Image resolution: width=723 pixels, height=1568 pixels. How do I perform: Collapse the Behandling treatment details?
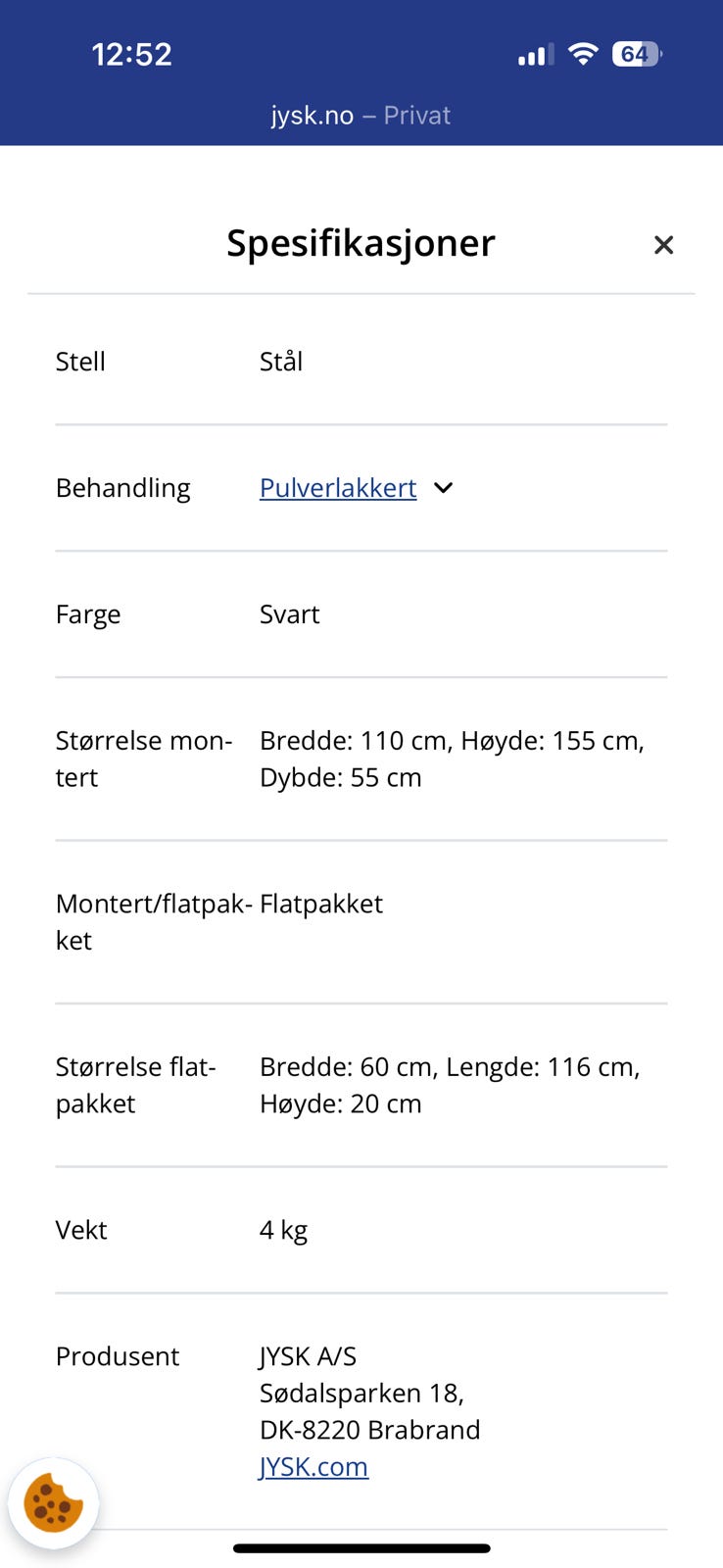click(443, 487)
